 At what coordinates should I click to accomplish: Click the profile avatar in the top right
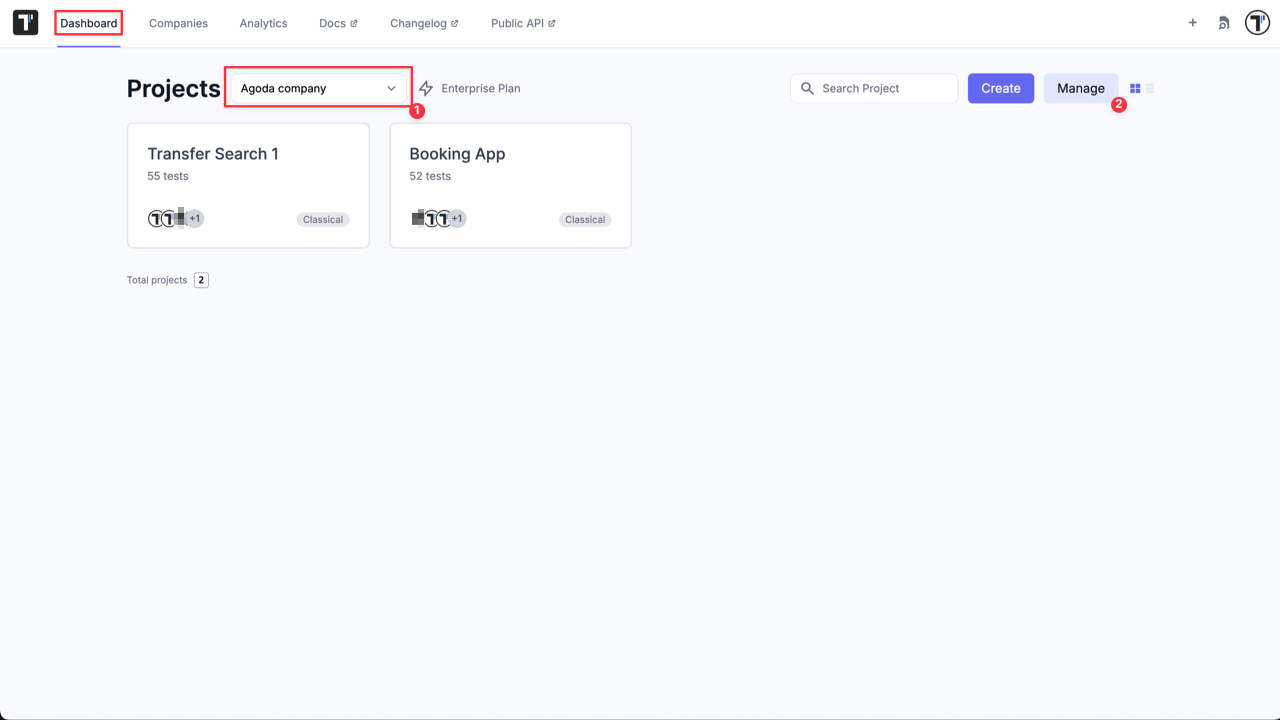pyautogui.click(x=1256, y=22)
